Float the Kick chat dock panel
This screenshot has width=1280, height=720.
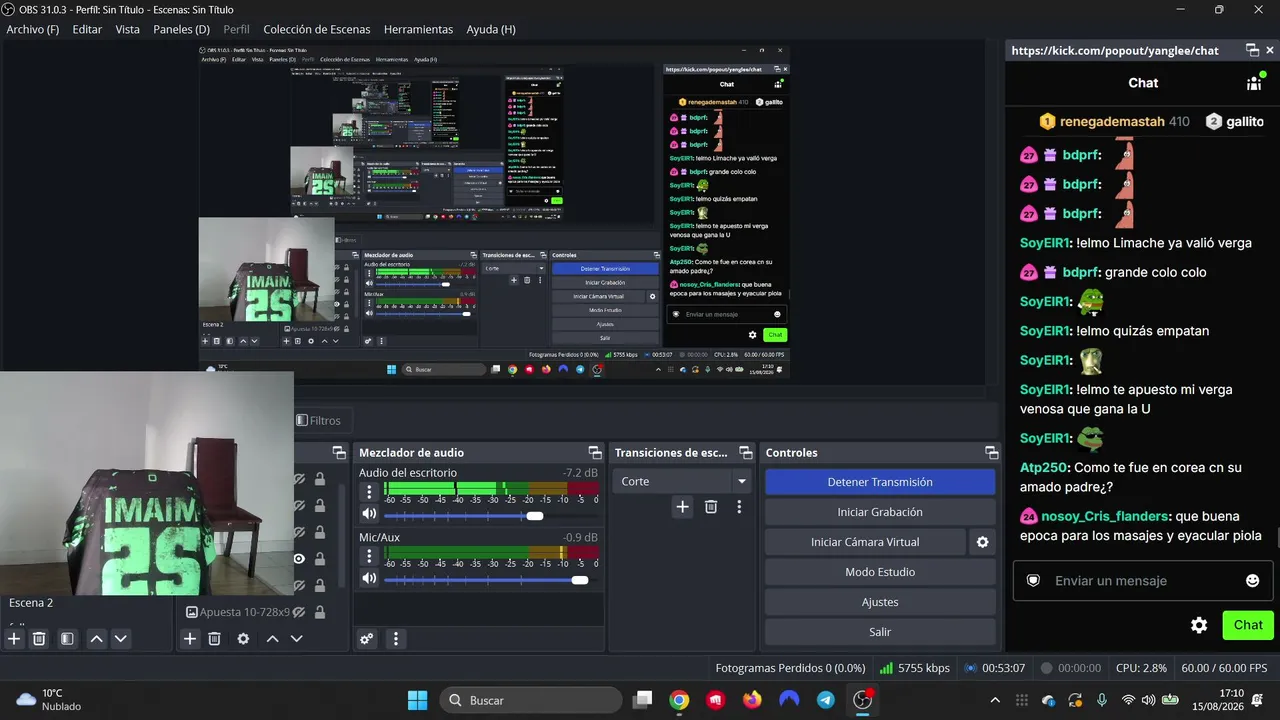(1252, 50)
